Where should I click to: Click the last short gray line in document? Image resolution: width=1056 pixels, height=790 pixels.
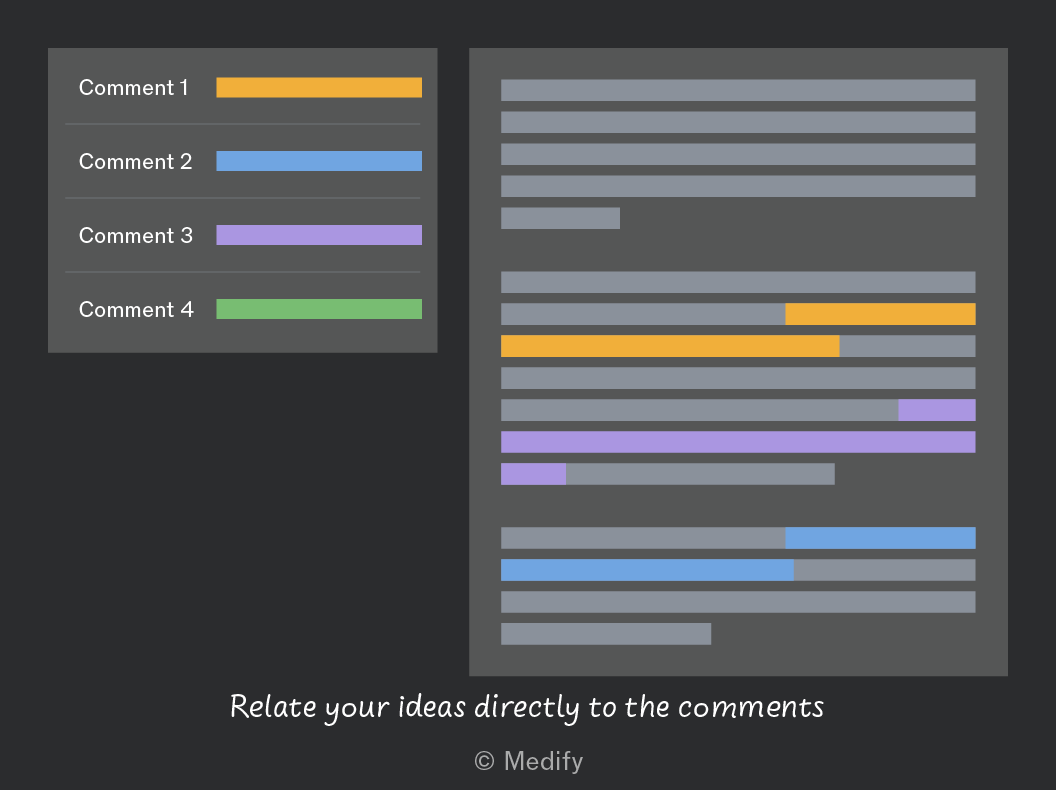click(606, 634)
